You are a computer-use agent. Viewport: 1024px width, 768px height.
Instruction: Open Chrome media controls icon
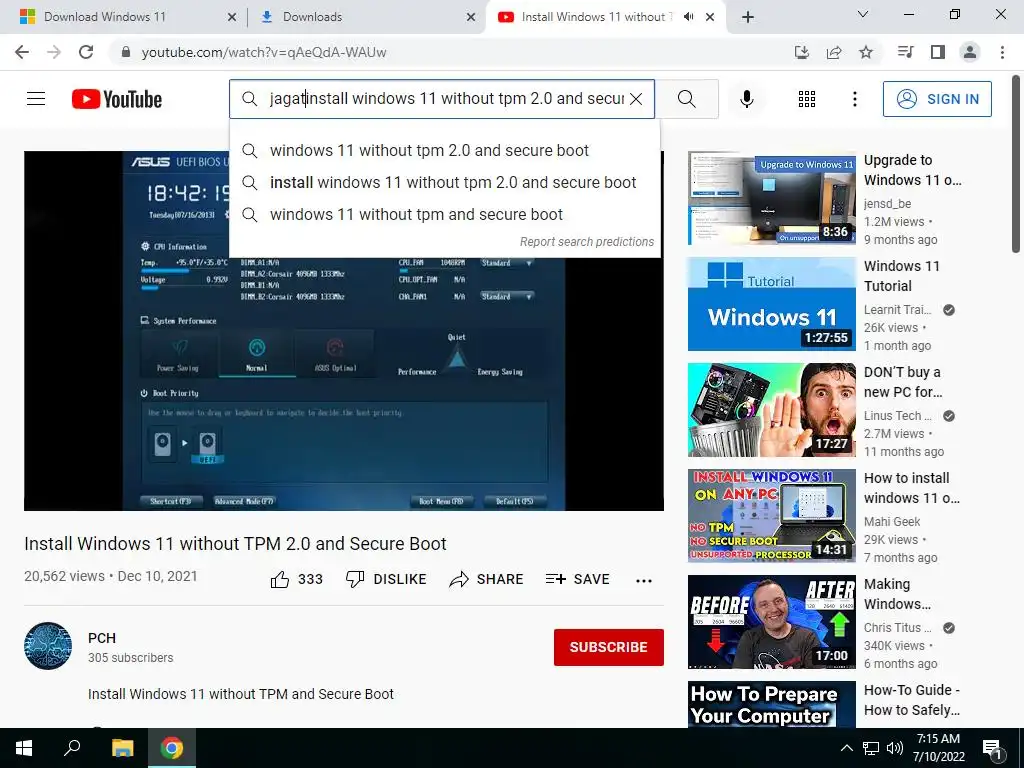click(x=905, y=52)
